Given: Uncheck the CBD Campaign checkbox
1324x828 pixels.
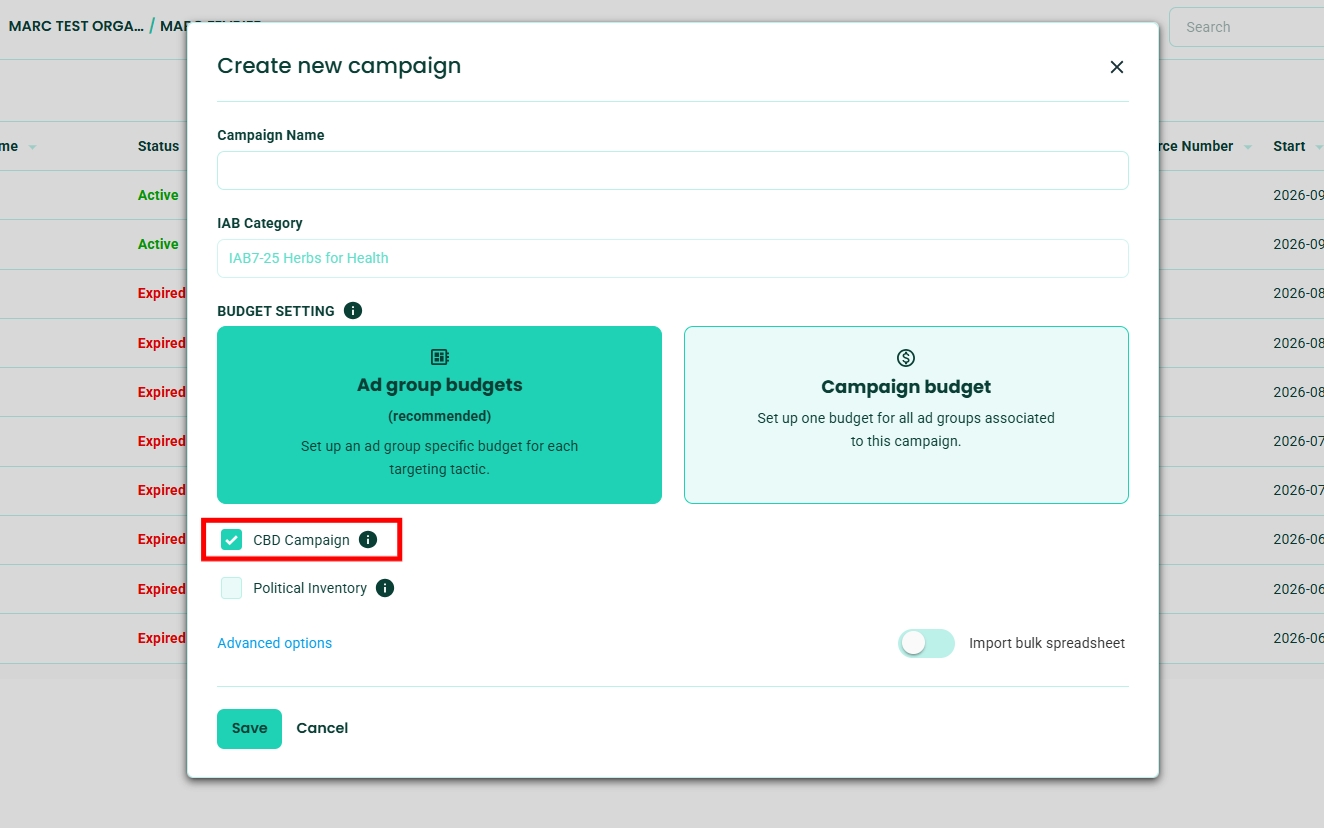Looking at the screenshot, I should 232,540.
